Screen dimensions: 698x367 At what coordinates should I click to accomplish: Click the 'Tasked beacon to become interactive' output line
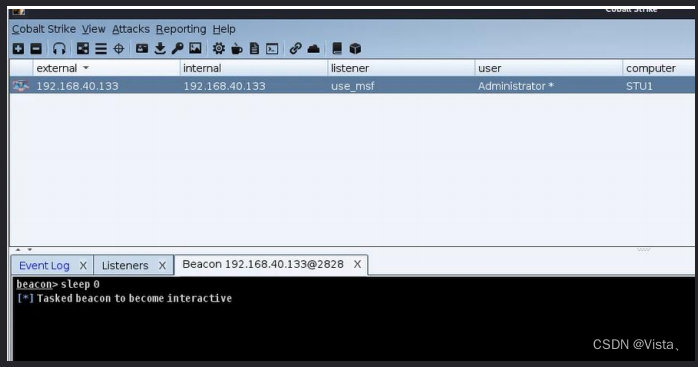pyautogui.click(x=124, y=298)
